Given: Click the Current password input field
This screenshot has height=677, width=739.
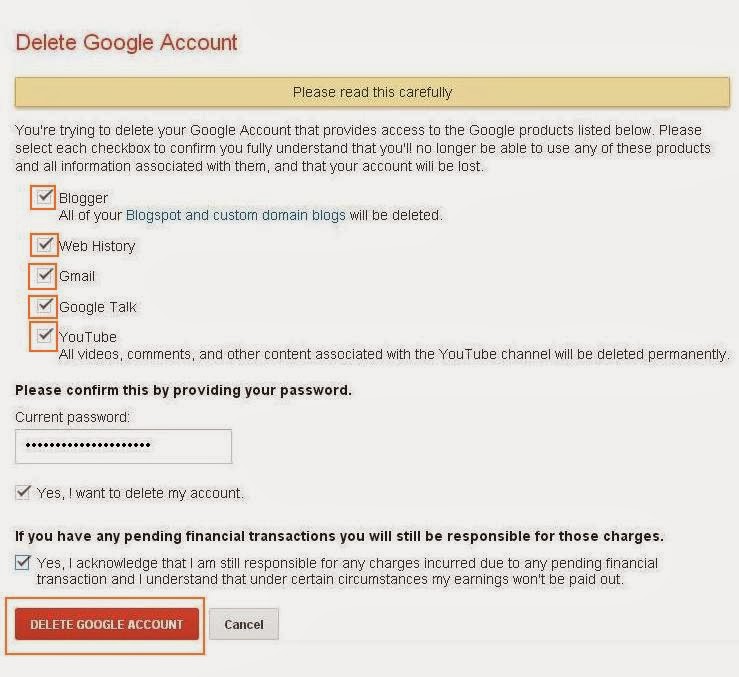Looking at the screenshot, I should click(x=123, y=446).
